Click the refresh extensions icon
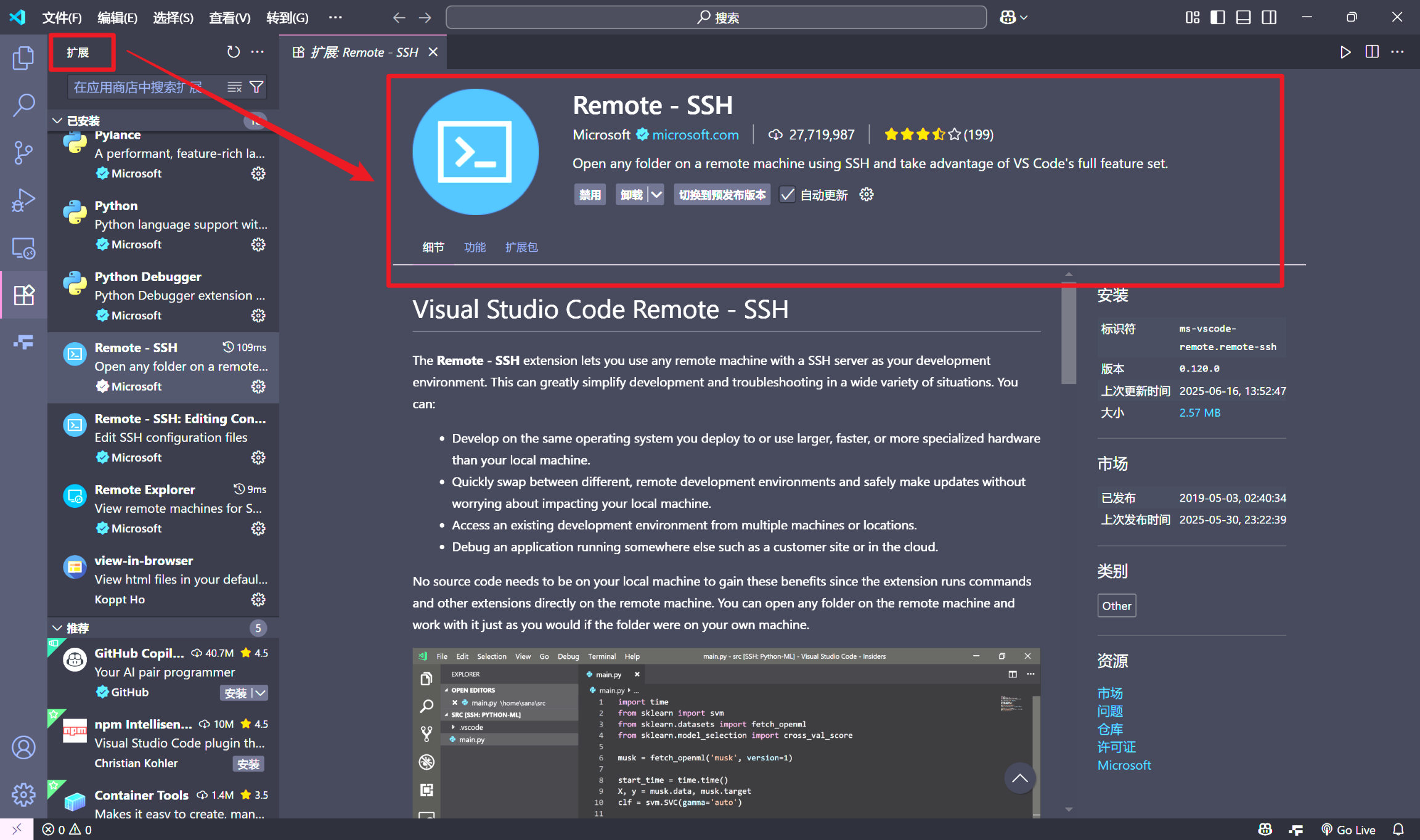This screenshot has height=840, width=1420. pyautogui.click(x=233, y=52)
